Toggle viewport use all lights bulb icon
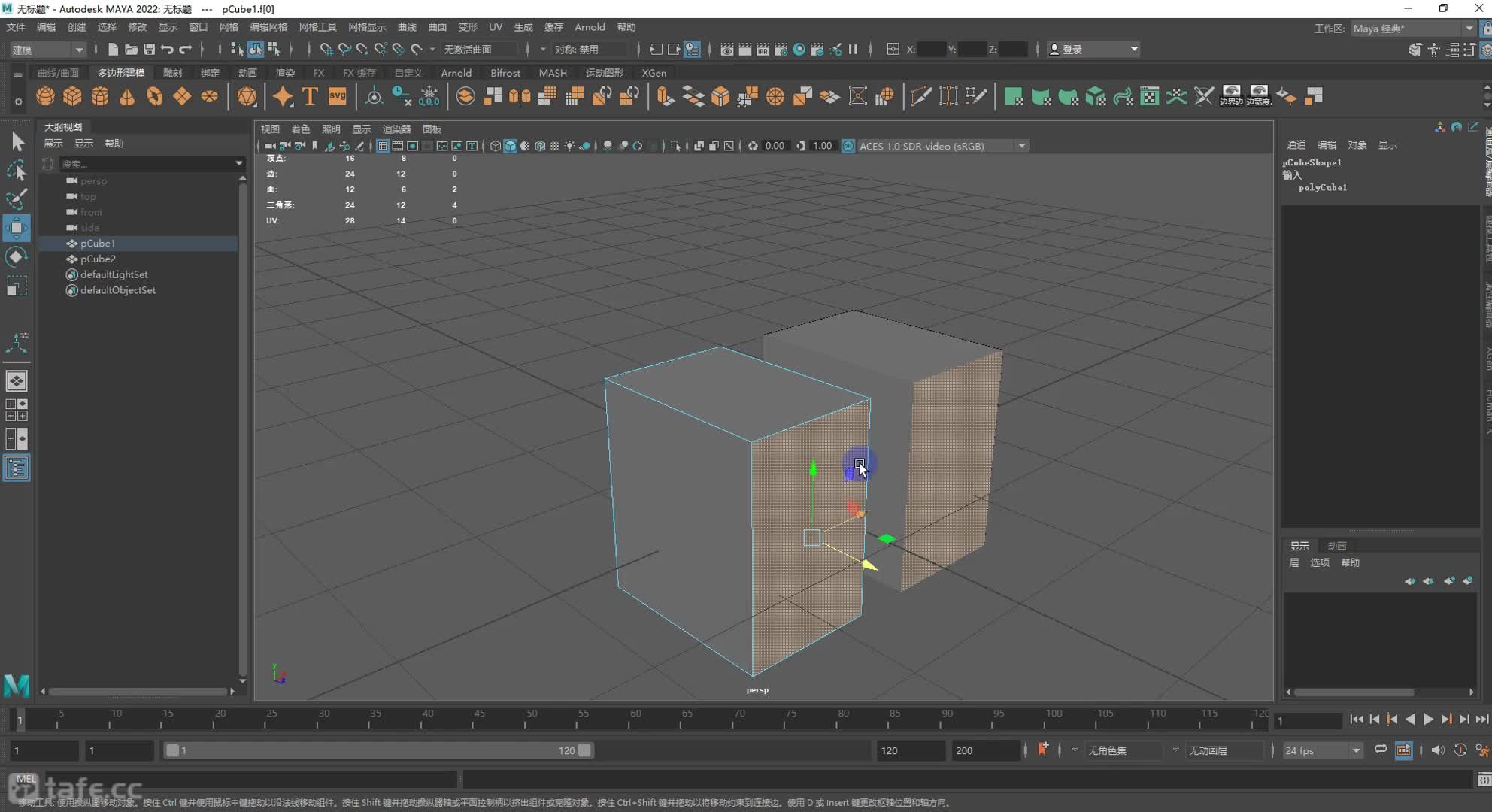This screenshot has height=812, width=1492. click(x=569, y=146)
